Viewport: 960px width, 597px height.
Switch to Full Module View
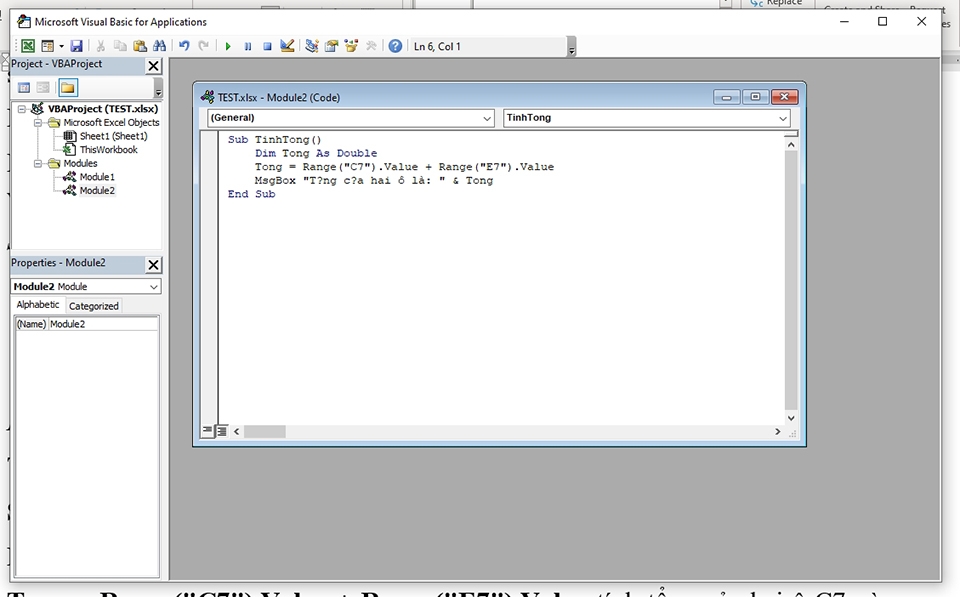[x=222, y=431]
